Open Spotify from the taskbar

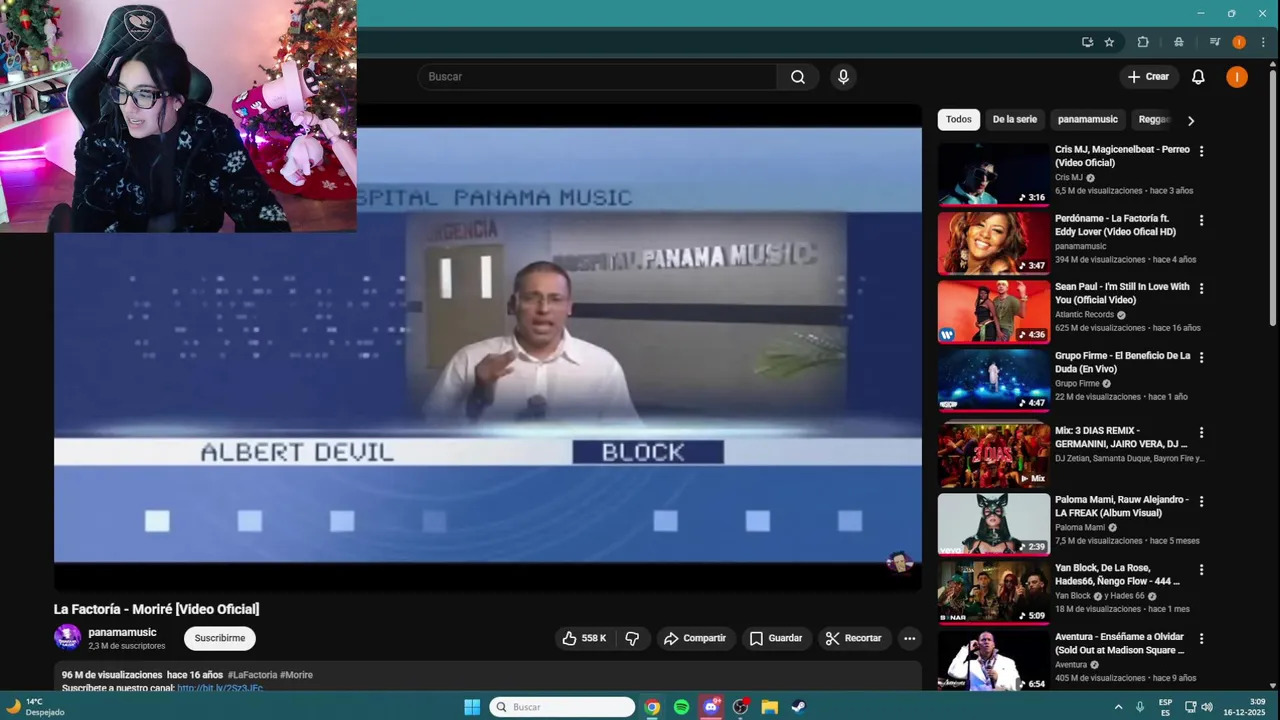681,707
